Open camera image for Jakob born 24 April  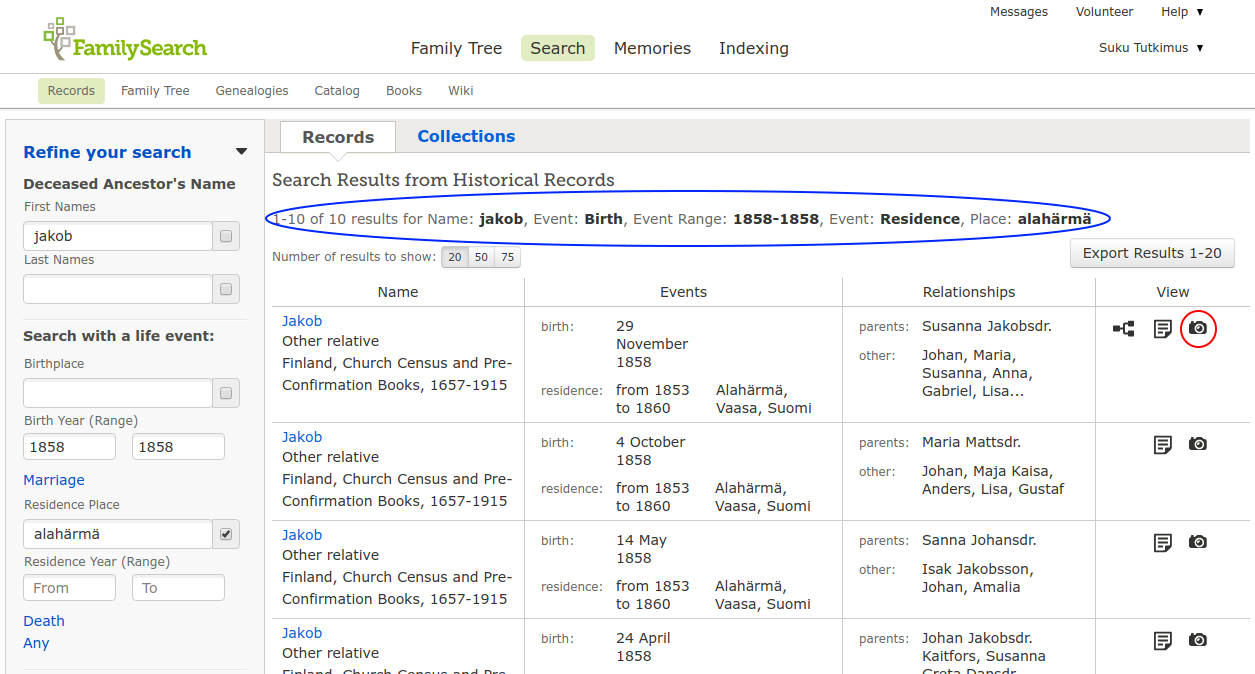pyautogui.click(x=1198, y=640)
